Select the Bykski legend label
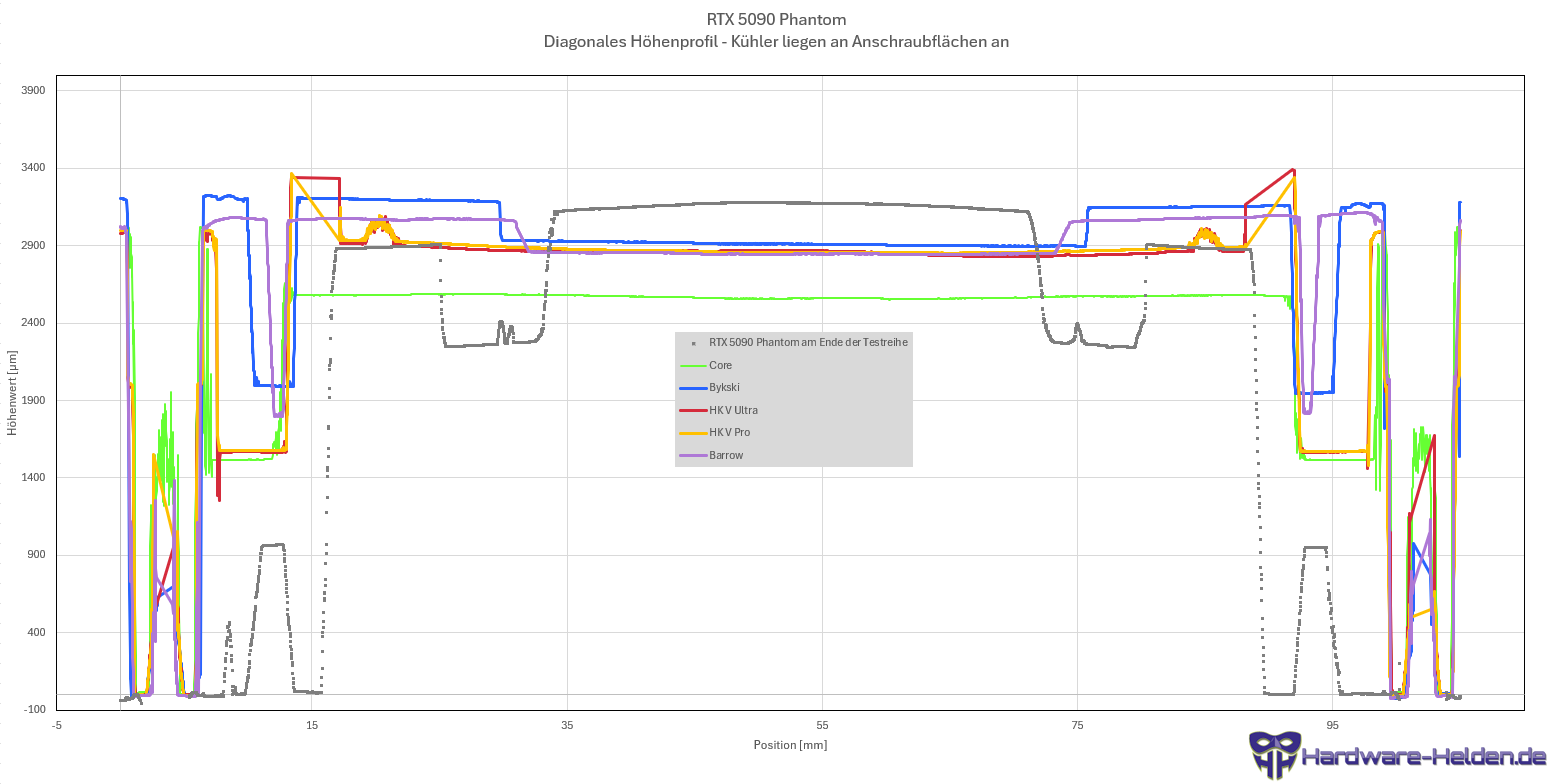This screenshot has height=784, width=1552. tap(724, 388)
